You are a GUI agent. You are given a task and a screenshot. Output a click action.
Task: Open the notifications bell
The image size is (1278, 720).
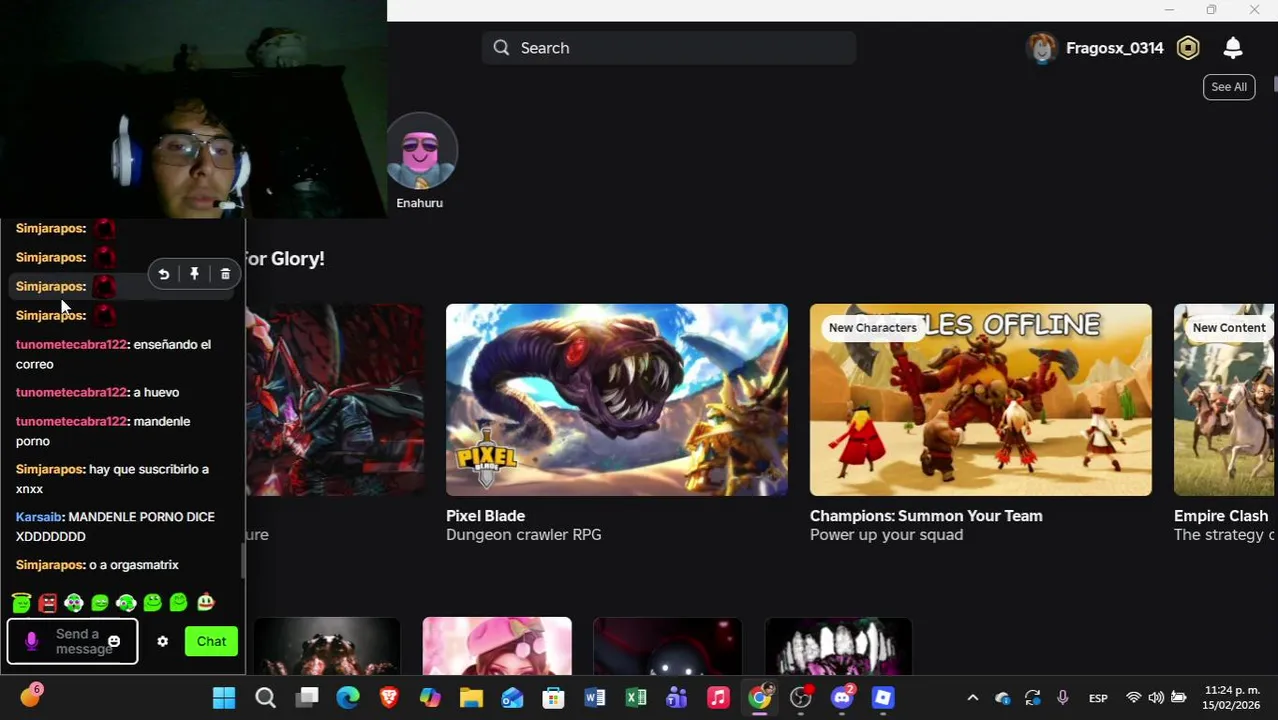pyautogui.click(x=1233, y=48)
